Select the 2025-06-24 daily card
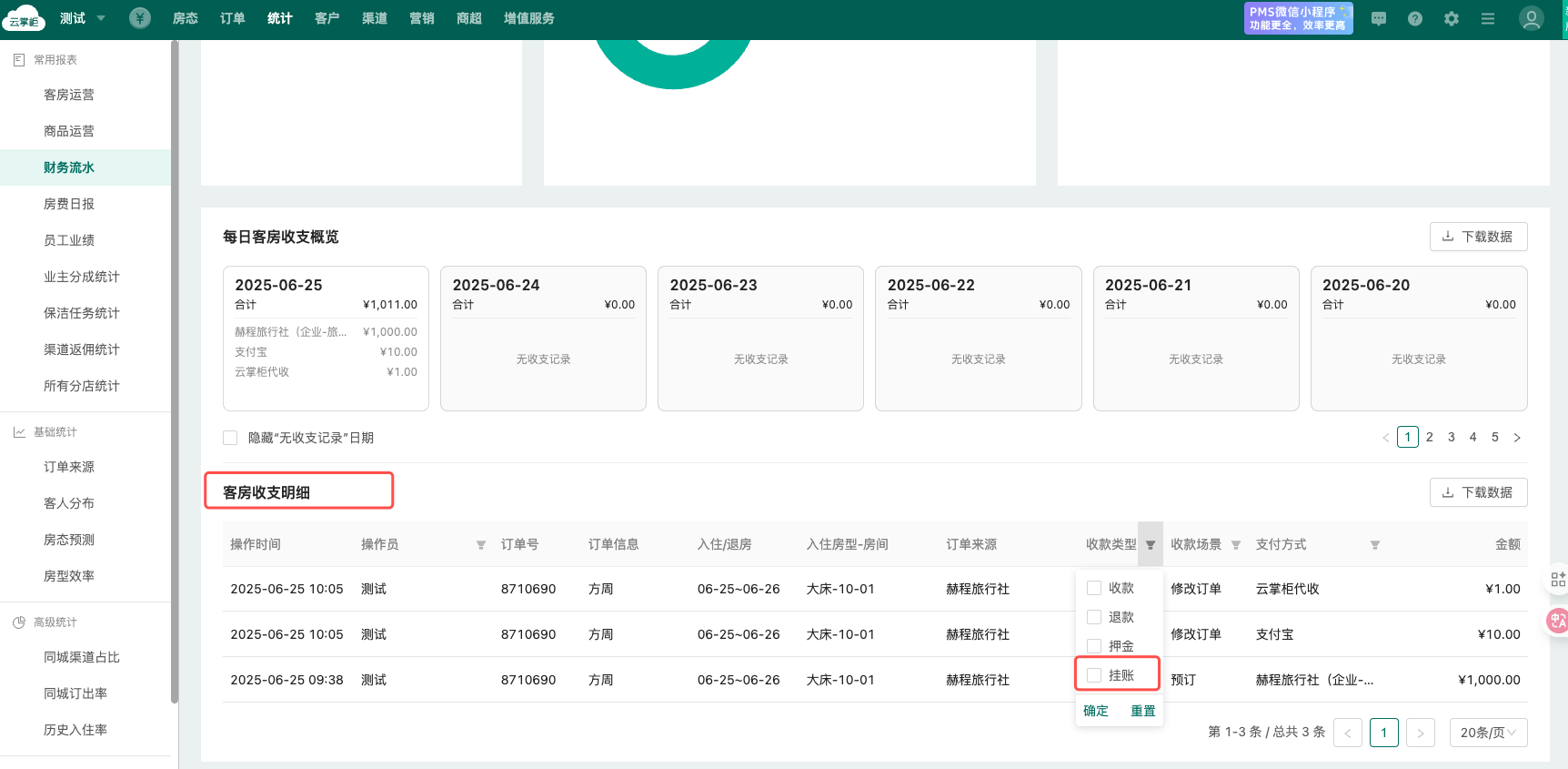Viewport: 1568px width, 769px height. click(x=543, y=339)
